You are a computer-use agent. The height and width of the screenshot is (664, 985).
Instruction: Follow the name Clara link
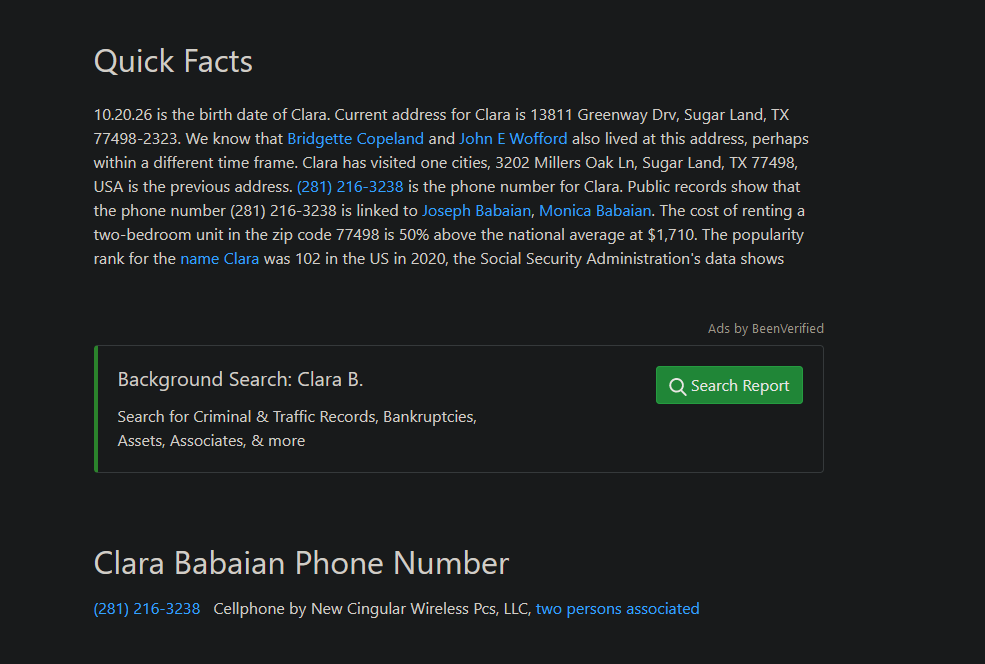tap(220, 259)
